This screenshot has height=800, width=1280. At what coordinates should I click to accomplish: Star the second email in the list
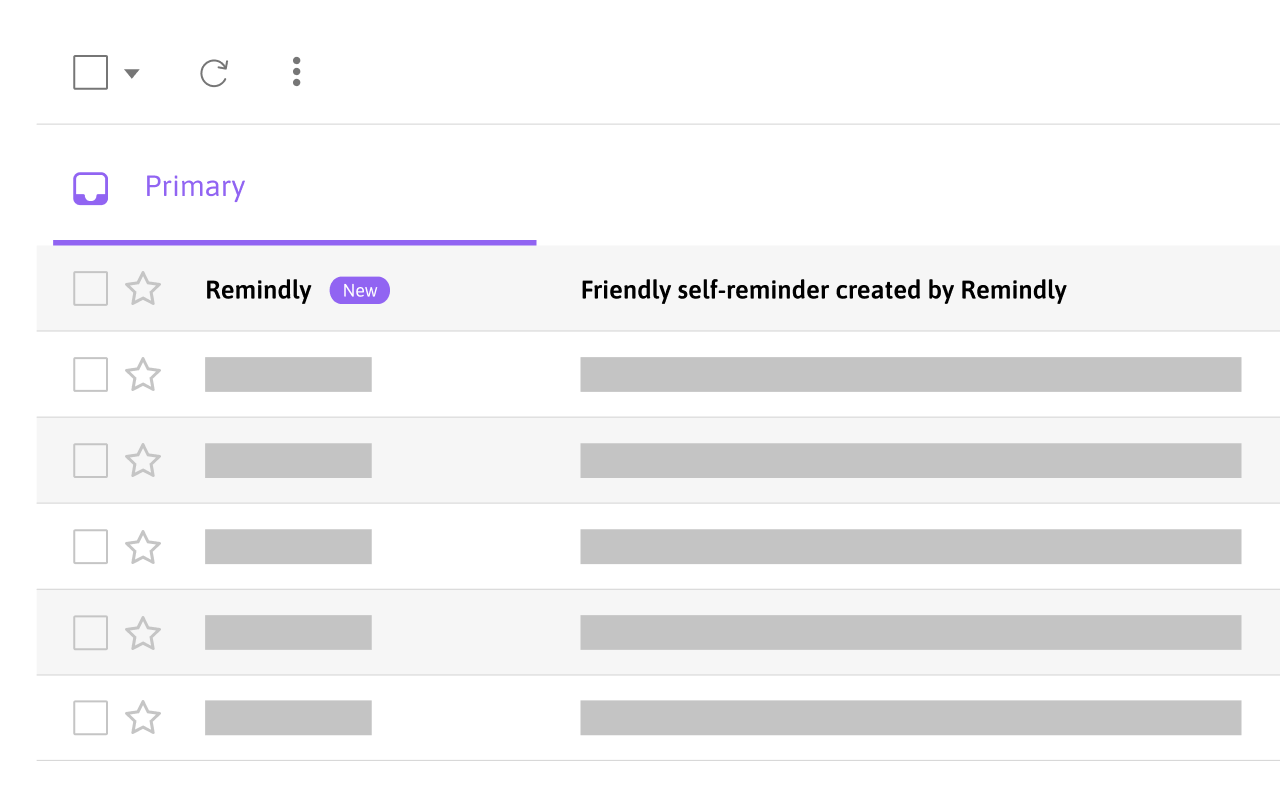coord(143,374)
